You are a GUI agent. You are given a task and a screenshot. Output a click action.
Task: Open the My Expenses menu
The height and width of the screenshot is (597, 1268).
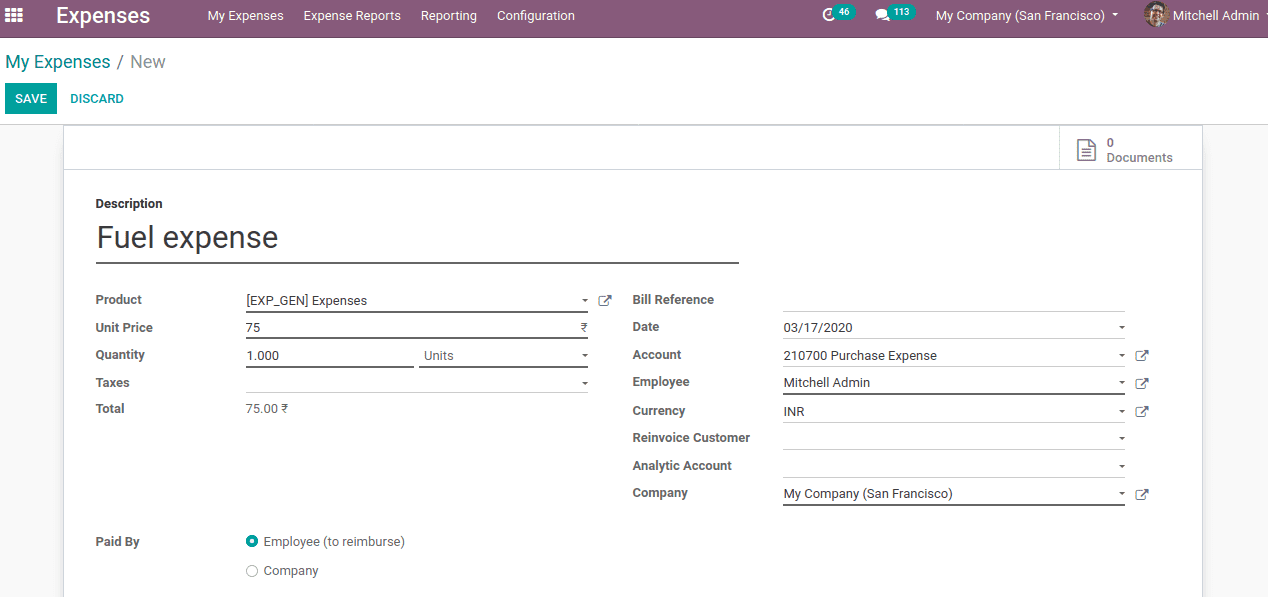(x=245, y=16)
